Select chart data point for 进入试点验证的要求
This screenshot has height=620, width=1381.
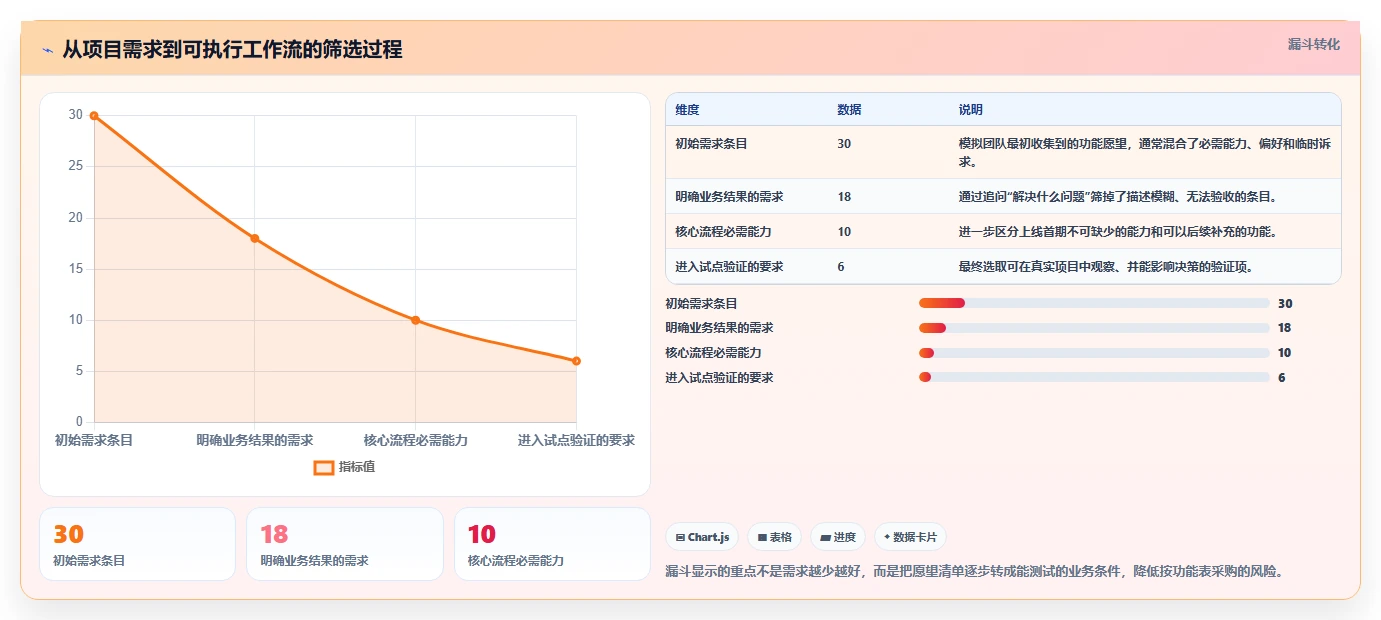[x=576, y=361]
